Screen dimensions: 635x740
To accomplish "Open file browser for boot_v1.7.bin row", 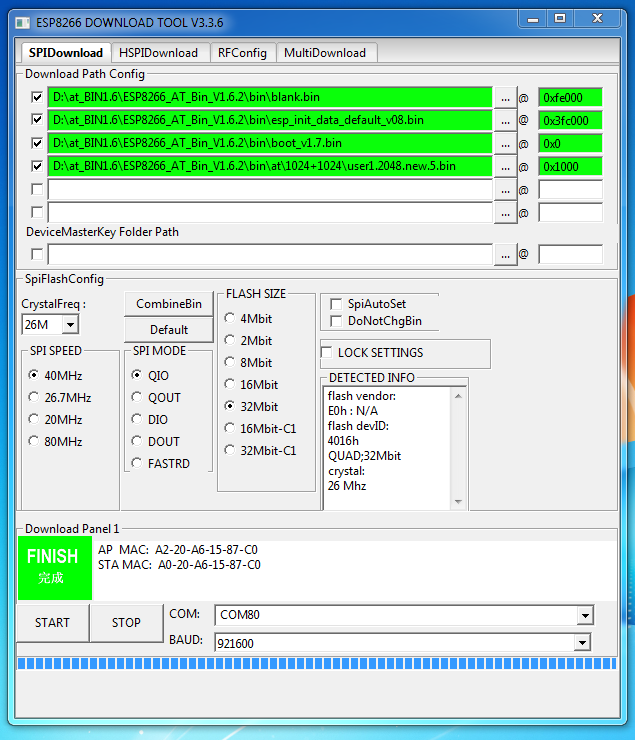I will 505,144.
